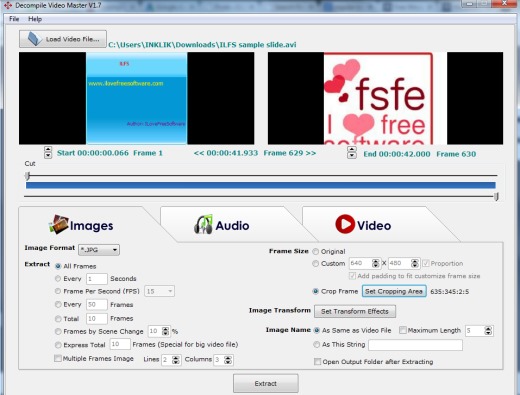Viewport: 520px width, 395px height.
Task: Open the File menu
Action: (14, 19)
